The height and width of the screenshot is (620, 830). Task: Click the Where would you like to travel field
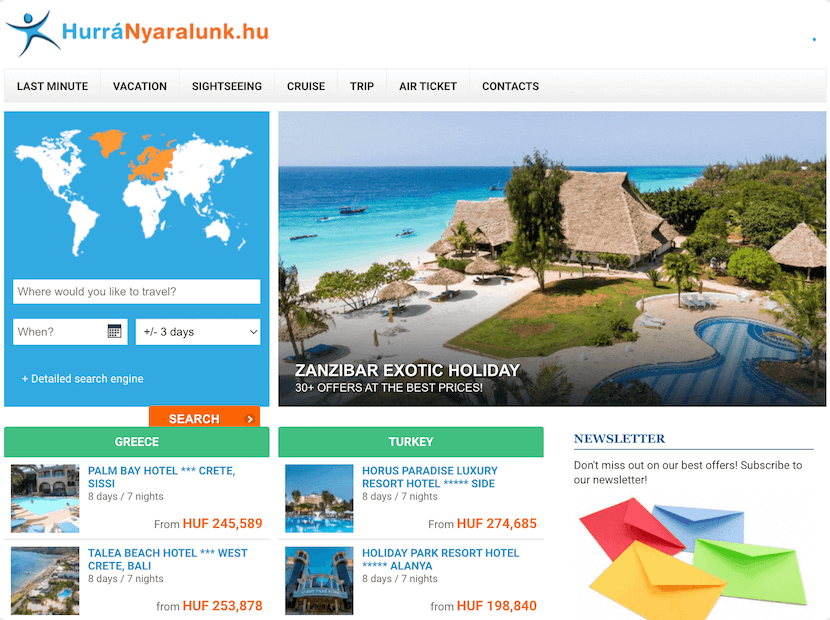pyautogui.click(x=137, y=291)
